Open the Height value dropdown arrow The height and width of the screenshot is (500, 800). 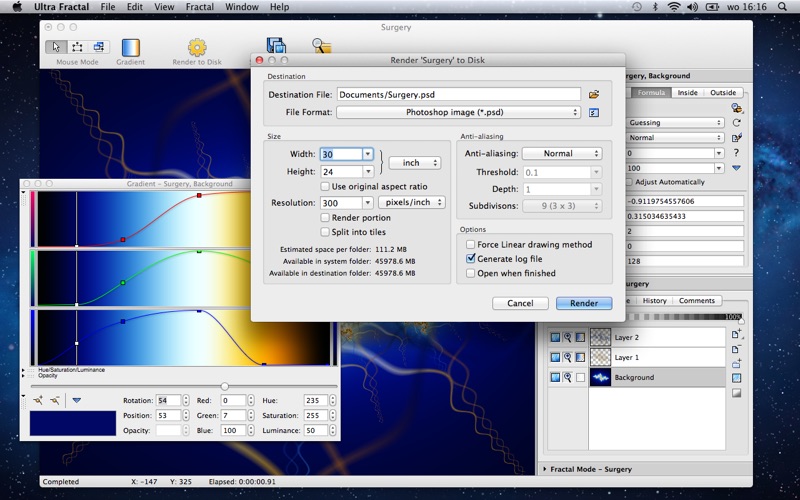click(367, 171)
